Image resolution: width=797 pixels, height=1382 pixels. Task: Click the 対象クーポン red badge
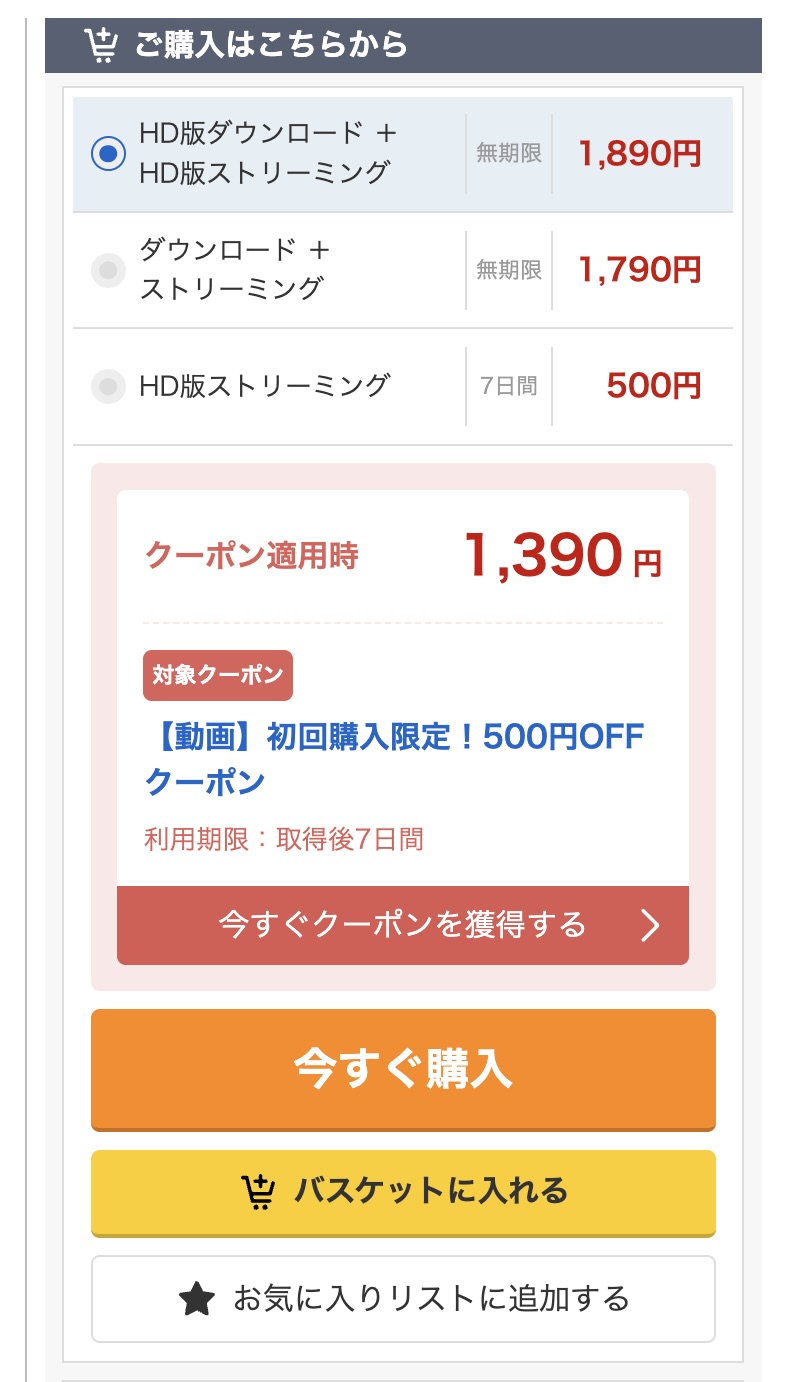coord(218,675)
